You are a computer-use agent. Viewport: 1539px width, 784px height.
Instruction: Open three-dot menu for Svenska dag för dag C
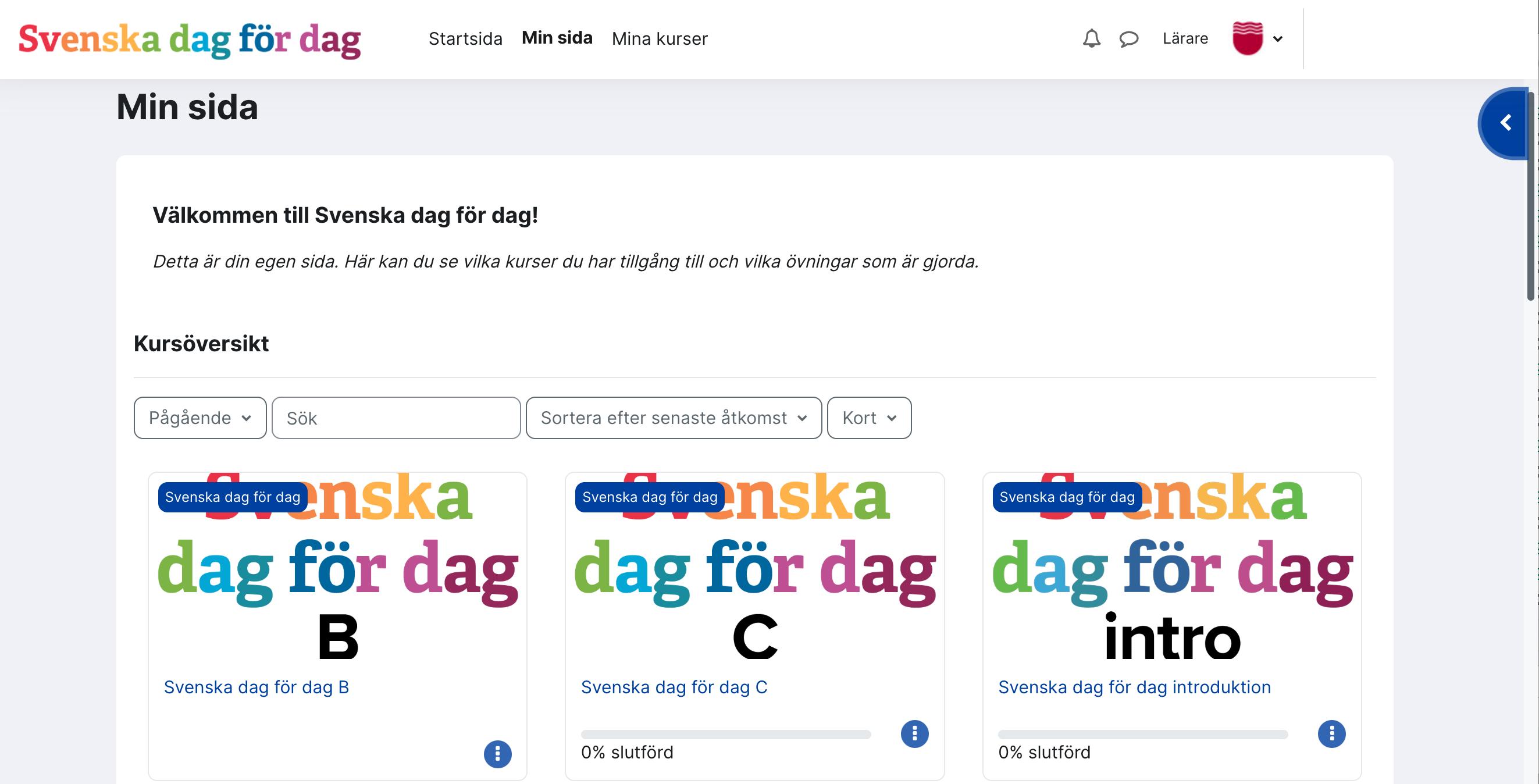pos(914,734)
